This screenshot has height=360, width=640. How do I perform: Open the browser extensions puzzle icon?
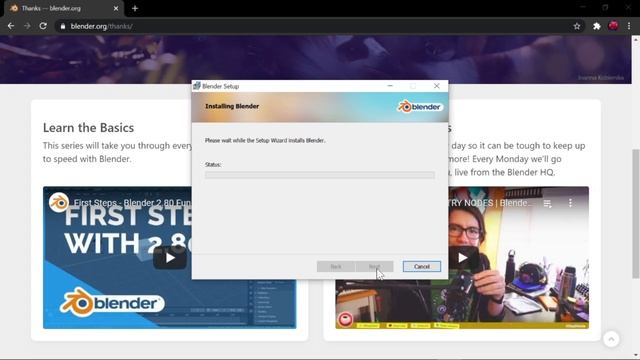pos(597,26)
